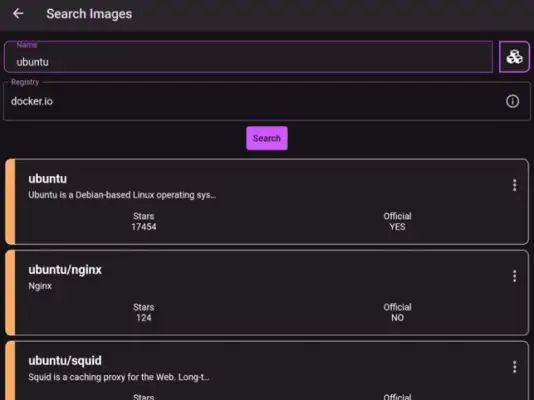
Task: Click the Squid caching proxy description
Action: (119, 377)
